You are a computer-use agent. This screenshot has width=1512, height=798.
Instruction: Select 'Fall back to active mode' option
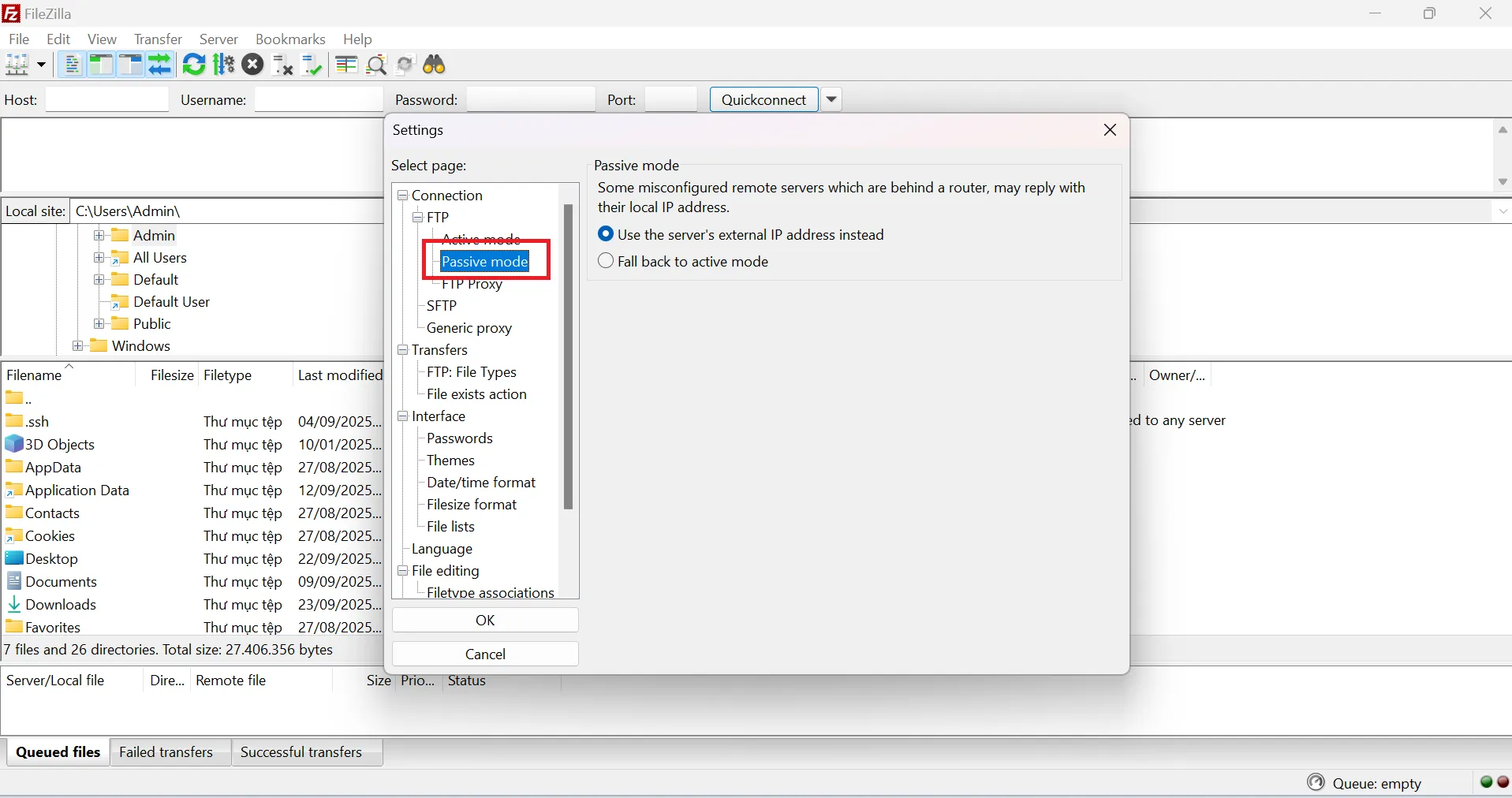(606, 261)
